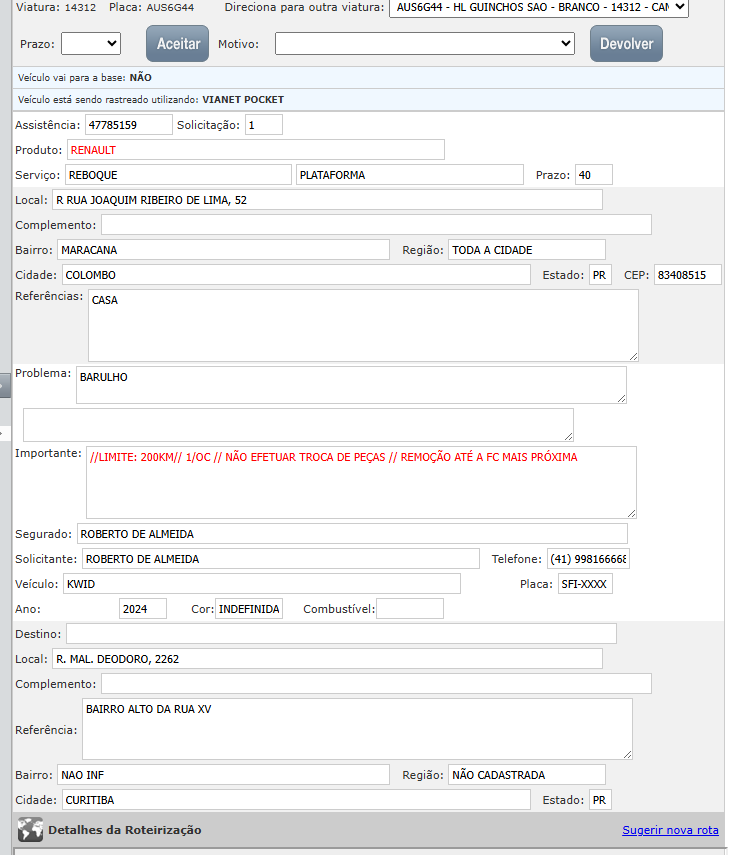Focus the empty Combustível field
This screenshot has height=855, width=736.
point(409,609)
